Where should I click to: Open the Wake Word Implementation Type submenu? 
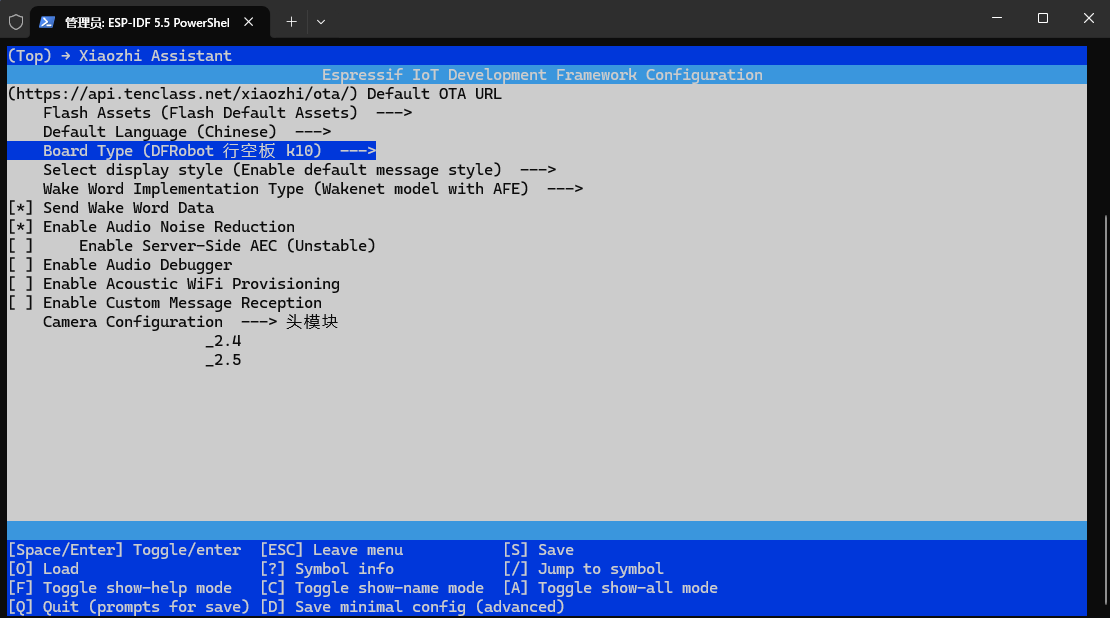coord(313,189)
